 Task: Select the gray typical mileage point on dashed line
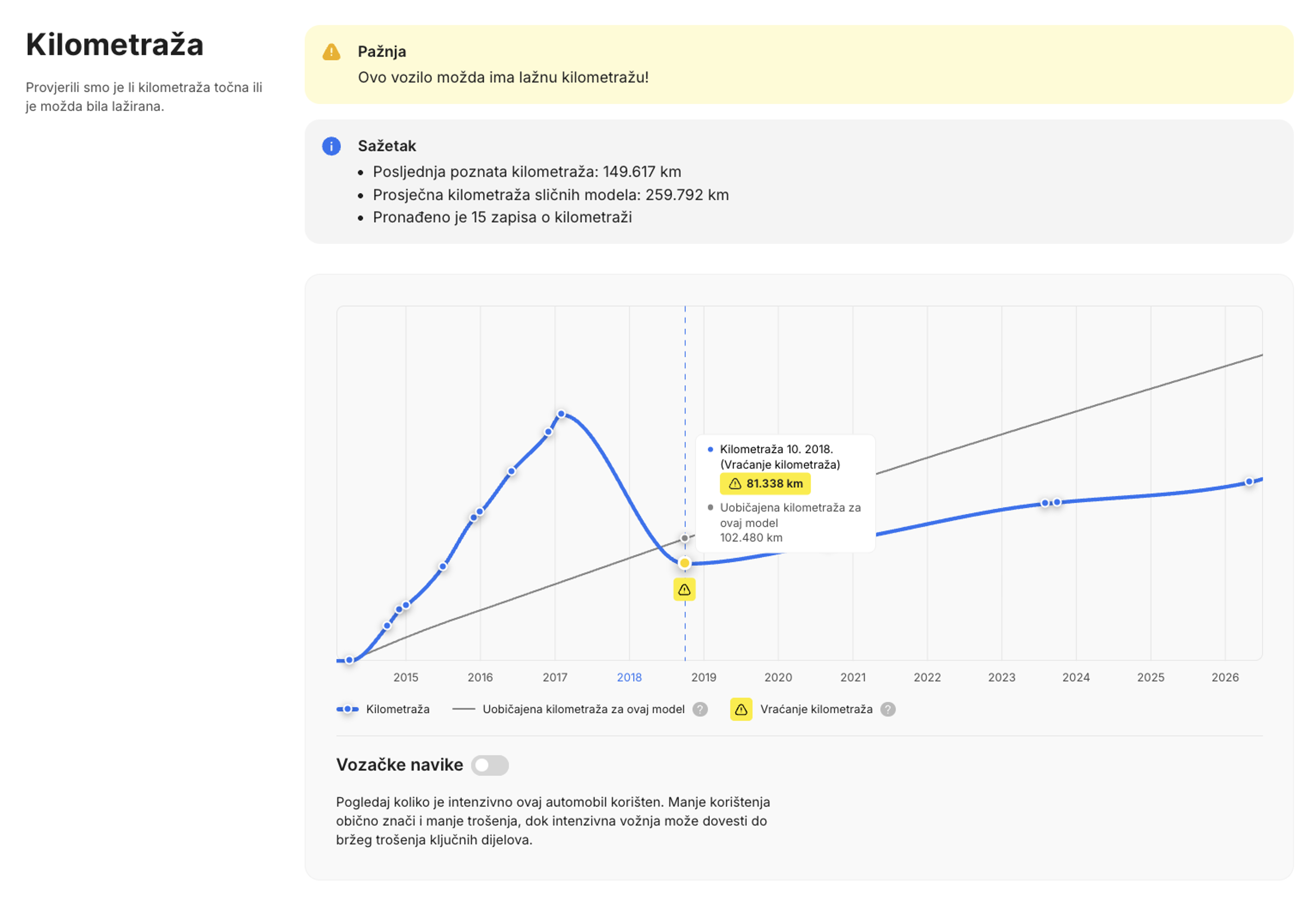[x=685, y=538]
